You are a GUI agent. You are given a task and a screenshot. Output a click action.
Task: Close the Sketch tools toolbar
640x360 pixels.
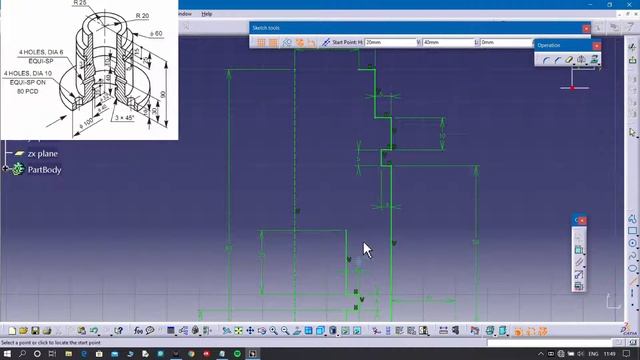pos(586,28)
